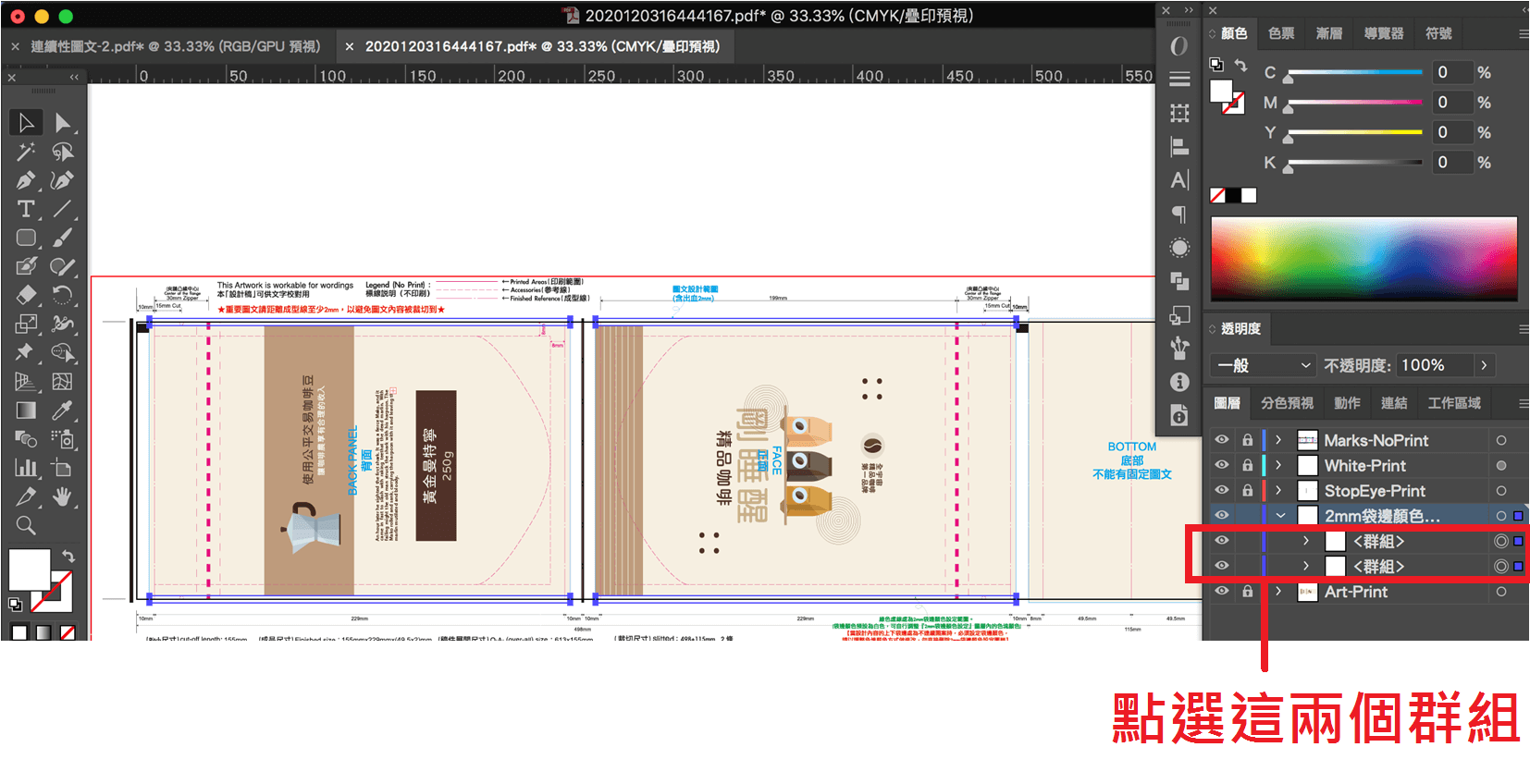Choose the Eraser tool
The width and height of the screenshot is (1530, 784).
[26, 295]
